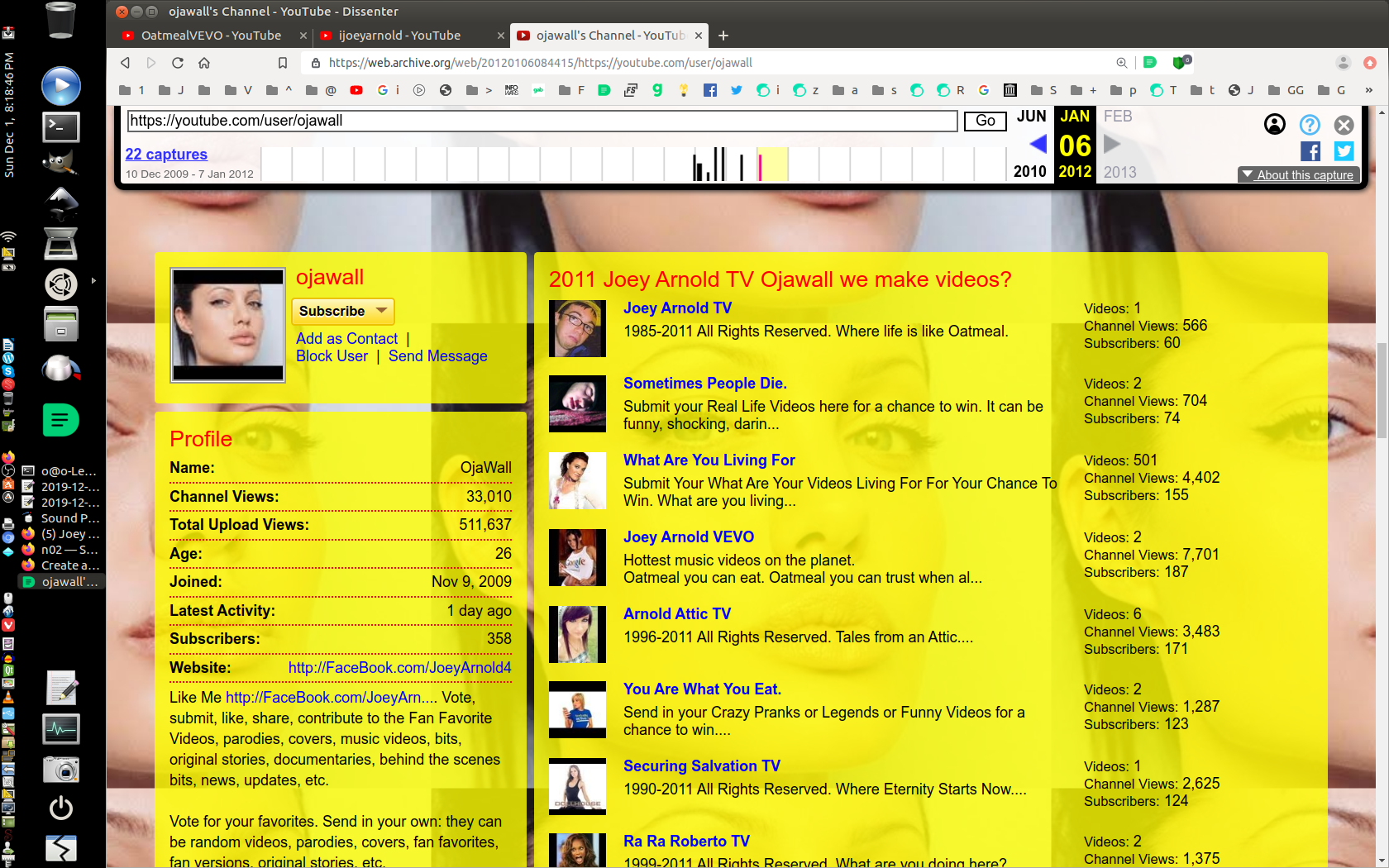Open the lightbulb bookmark icon

[684, 90]
